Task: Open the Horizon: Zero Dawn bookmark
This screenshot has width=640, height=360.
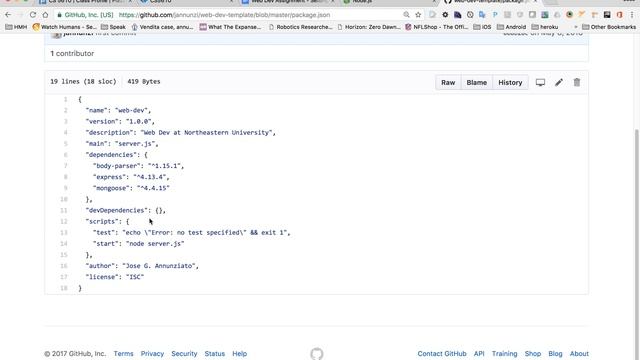Action: coord(369,27)
